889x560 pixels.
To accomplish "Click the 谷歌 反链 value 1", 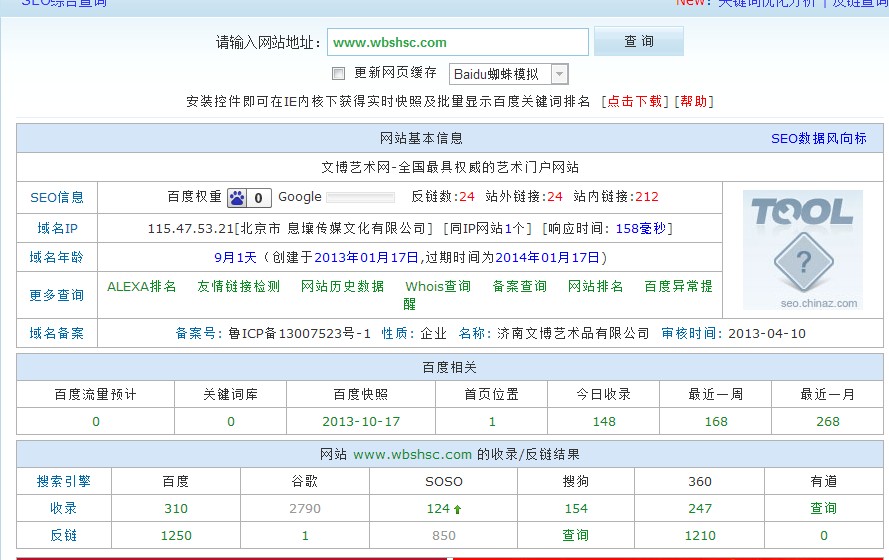I will 305,536.
